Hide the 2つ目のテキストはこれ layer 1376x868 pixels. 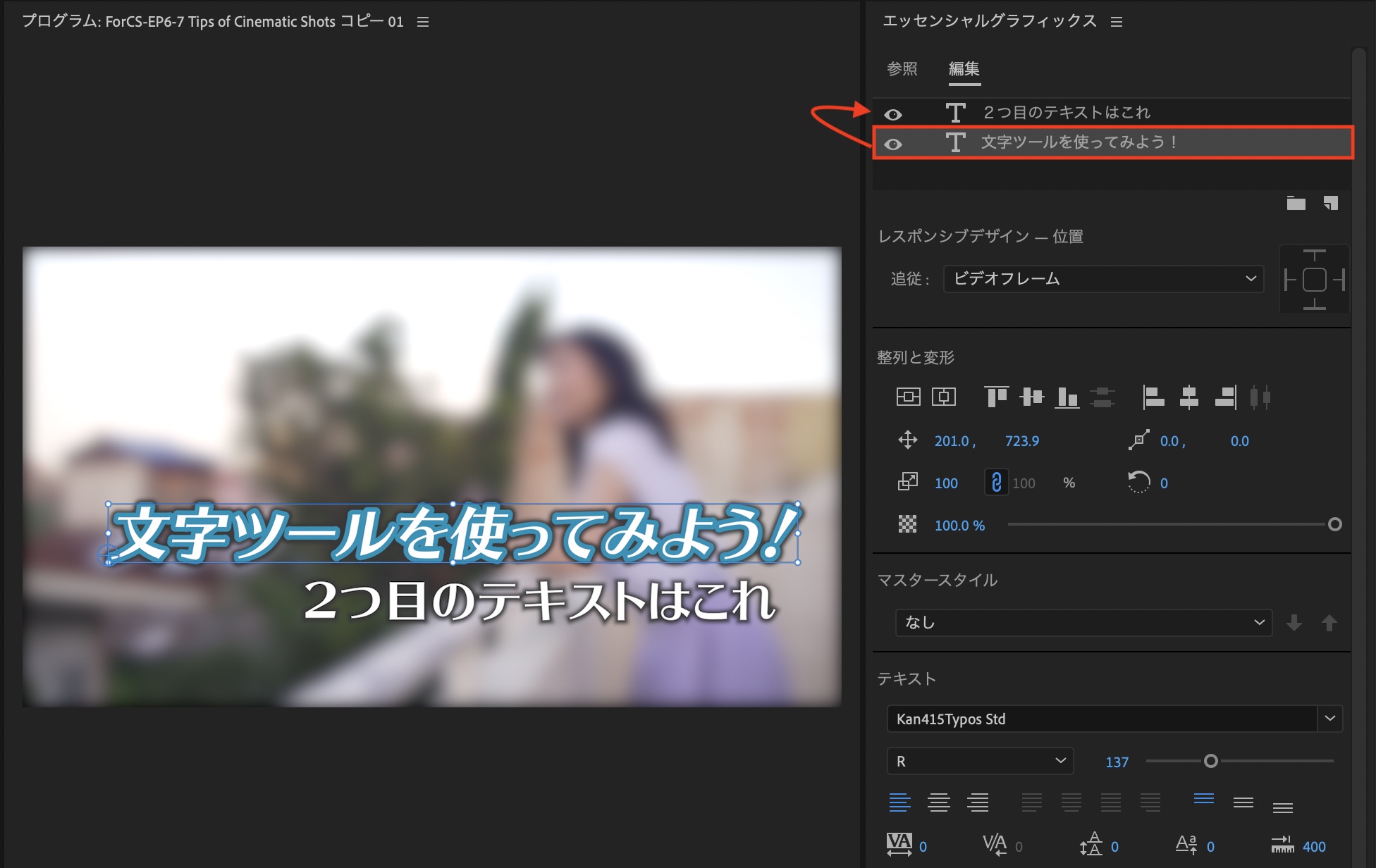893,114
